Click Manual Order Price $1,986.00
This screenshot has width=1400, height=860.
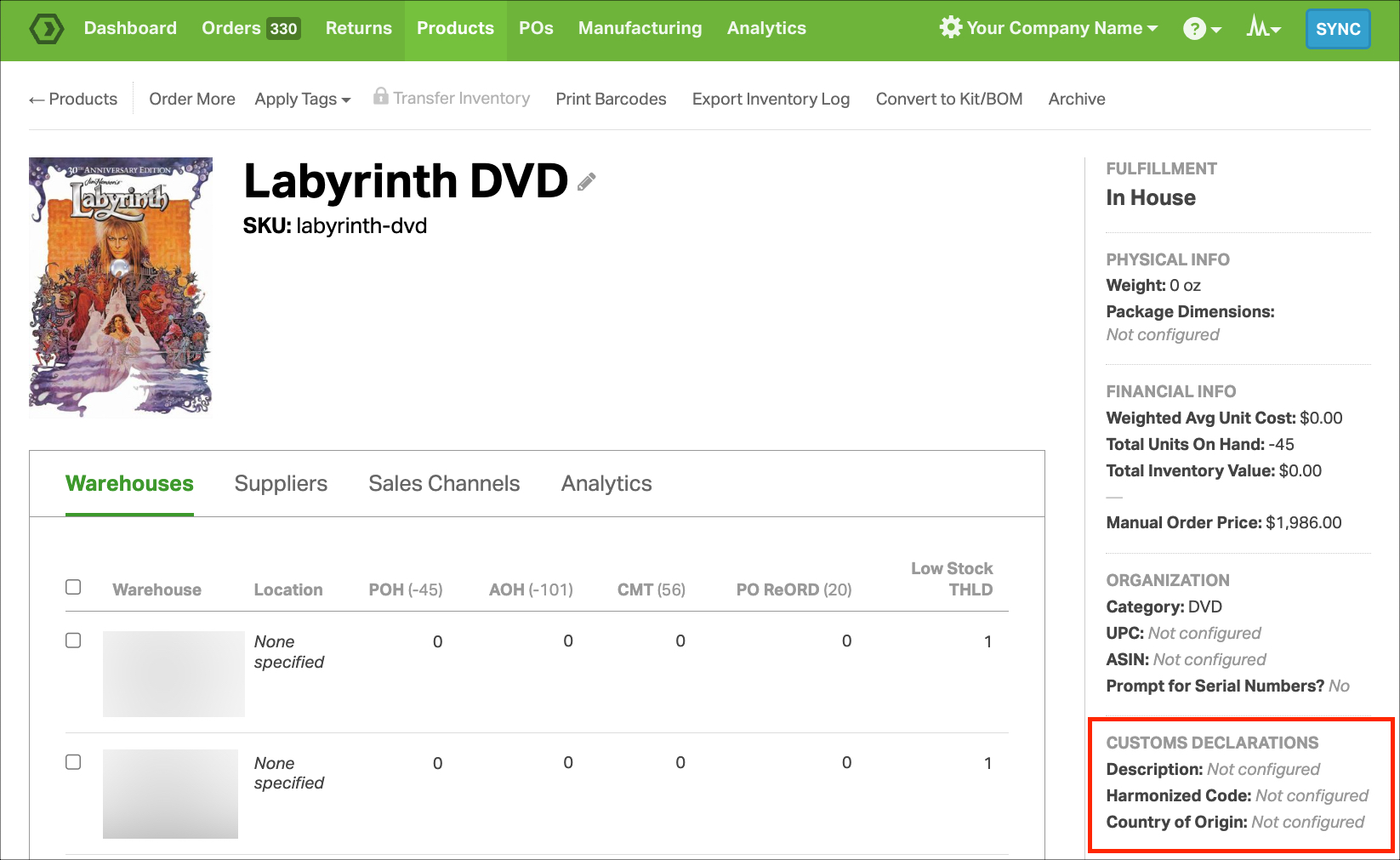coord(1224,522)
